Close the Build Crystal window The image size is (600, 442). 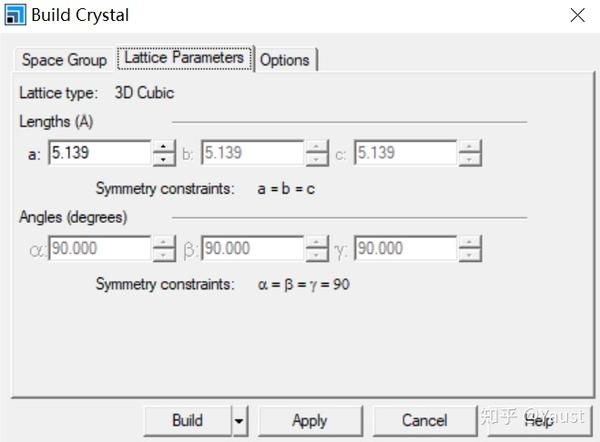(578, 15)
